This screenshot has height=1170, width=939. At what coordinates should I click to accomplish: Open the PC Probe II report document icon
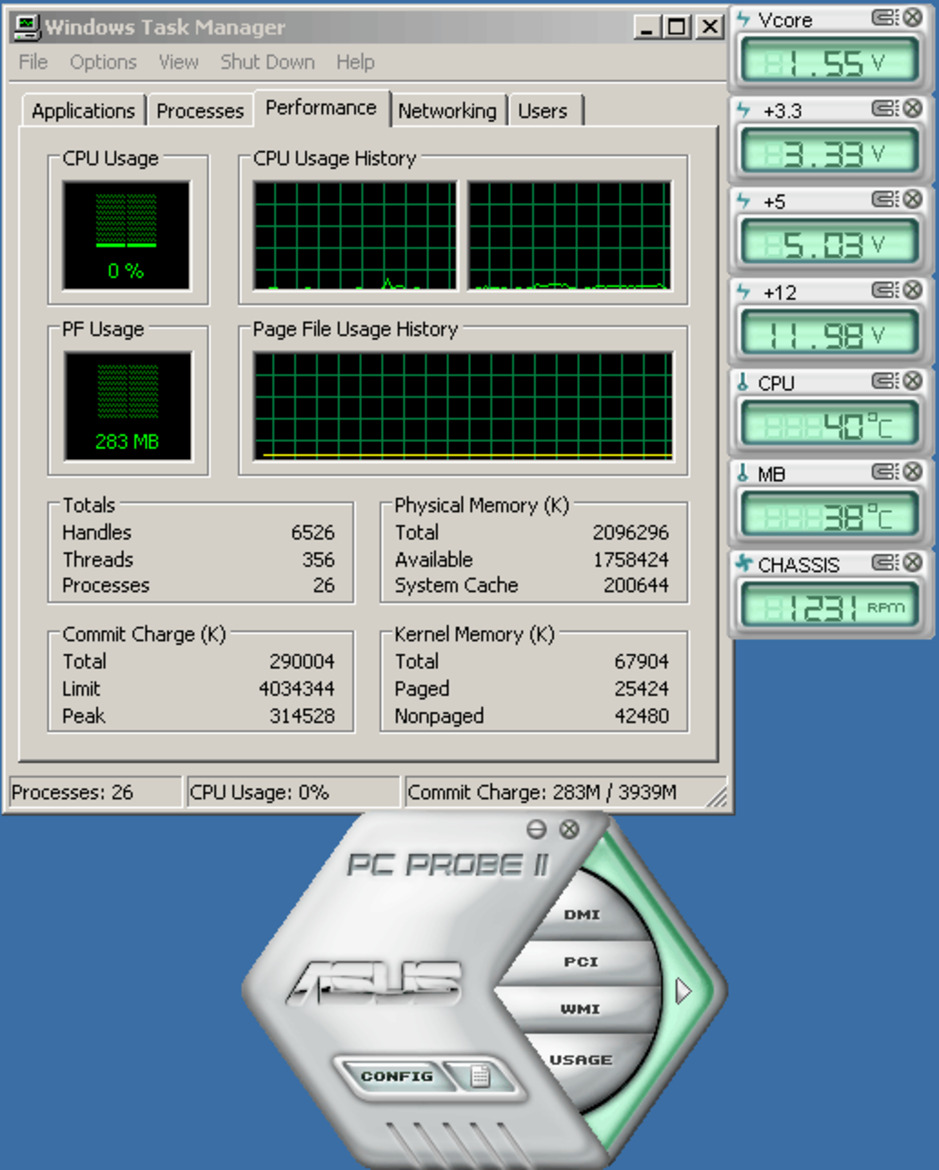(480, 1076)
